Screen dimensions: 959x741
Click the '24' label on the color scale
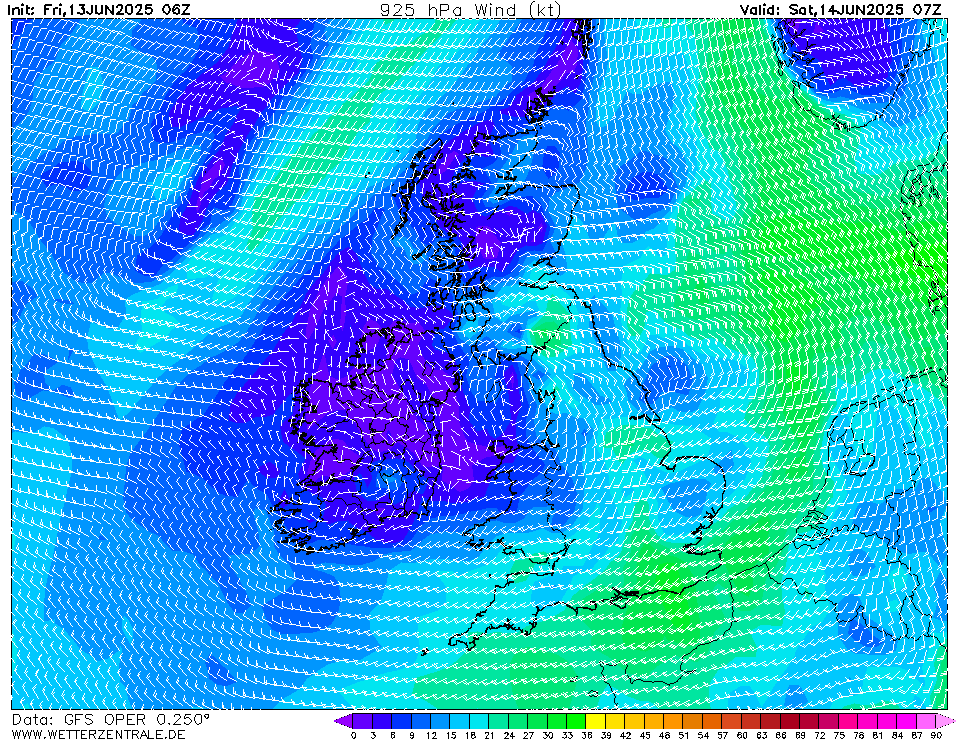click(x=509, y=735)
